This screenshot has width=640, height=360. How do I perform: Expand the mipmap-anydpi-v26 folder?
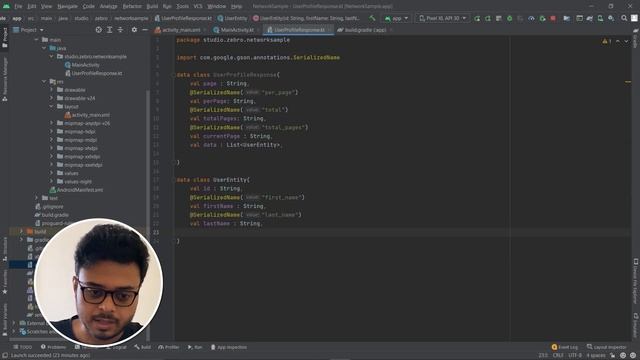click(51, 123)
